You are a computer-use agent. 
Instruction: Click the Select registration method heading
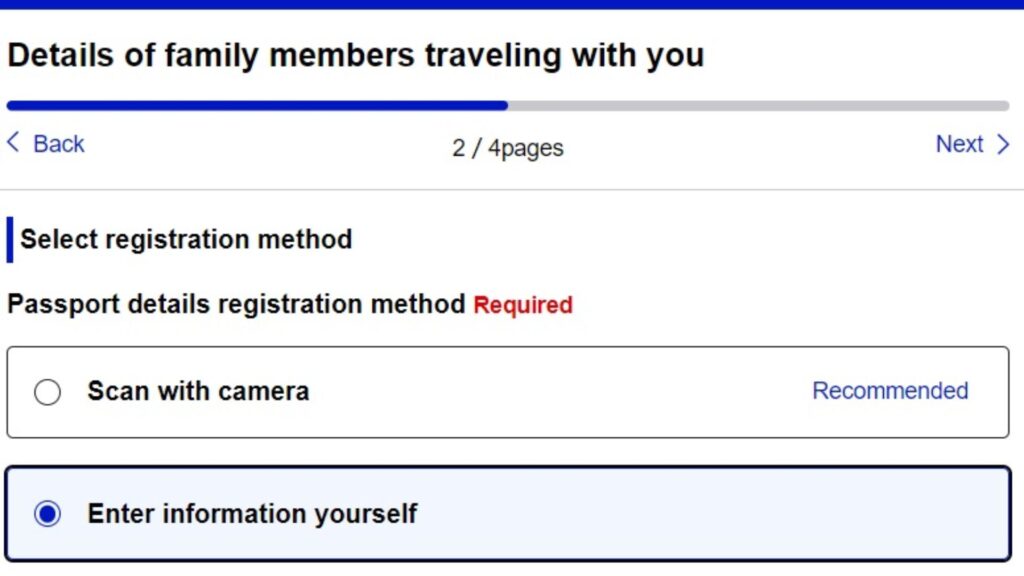point(185,240)
